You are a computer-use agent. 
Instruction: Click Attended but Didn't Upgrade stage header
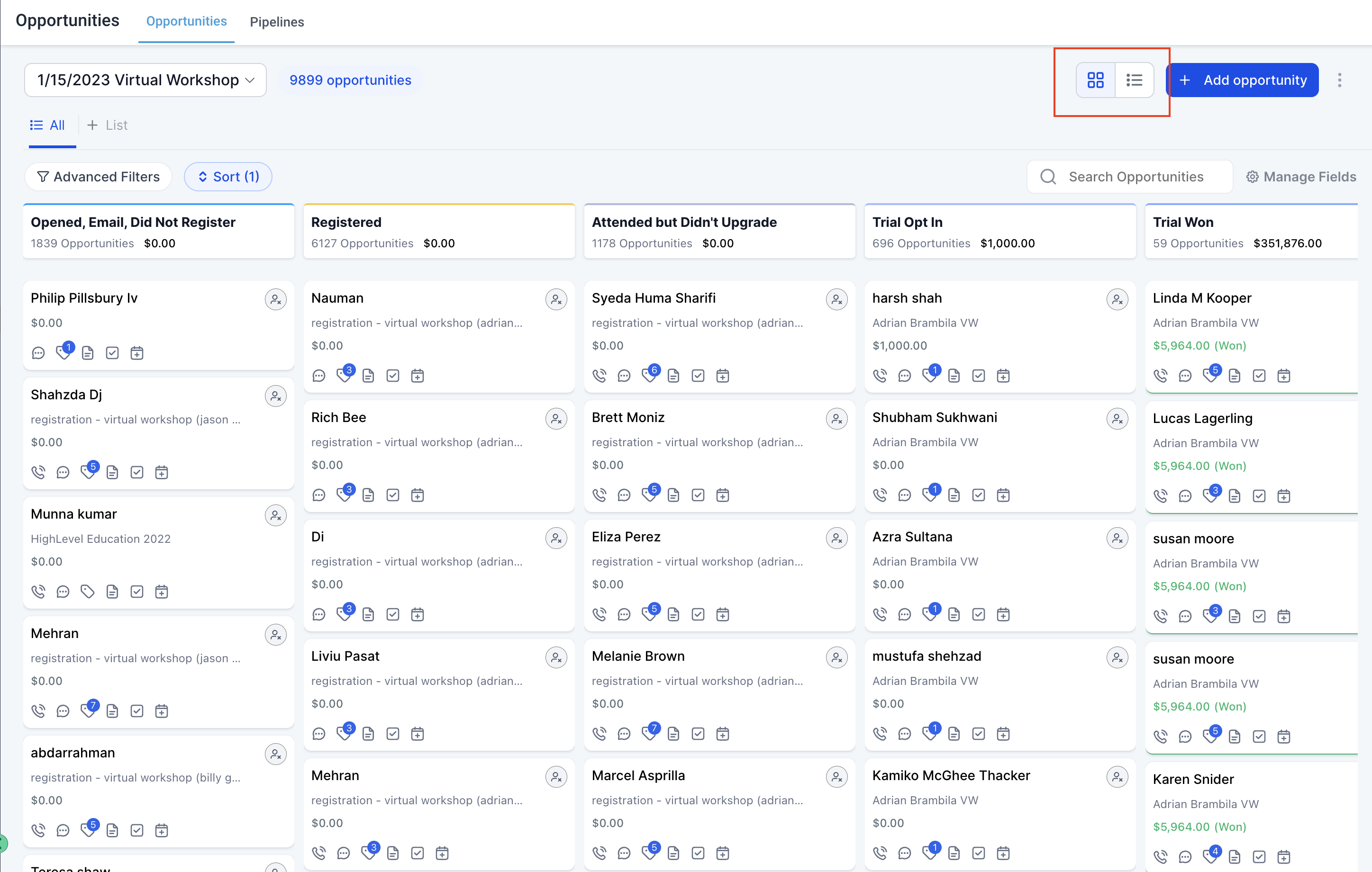click(x=719, y=231)
